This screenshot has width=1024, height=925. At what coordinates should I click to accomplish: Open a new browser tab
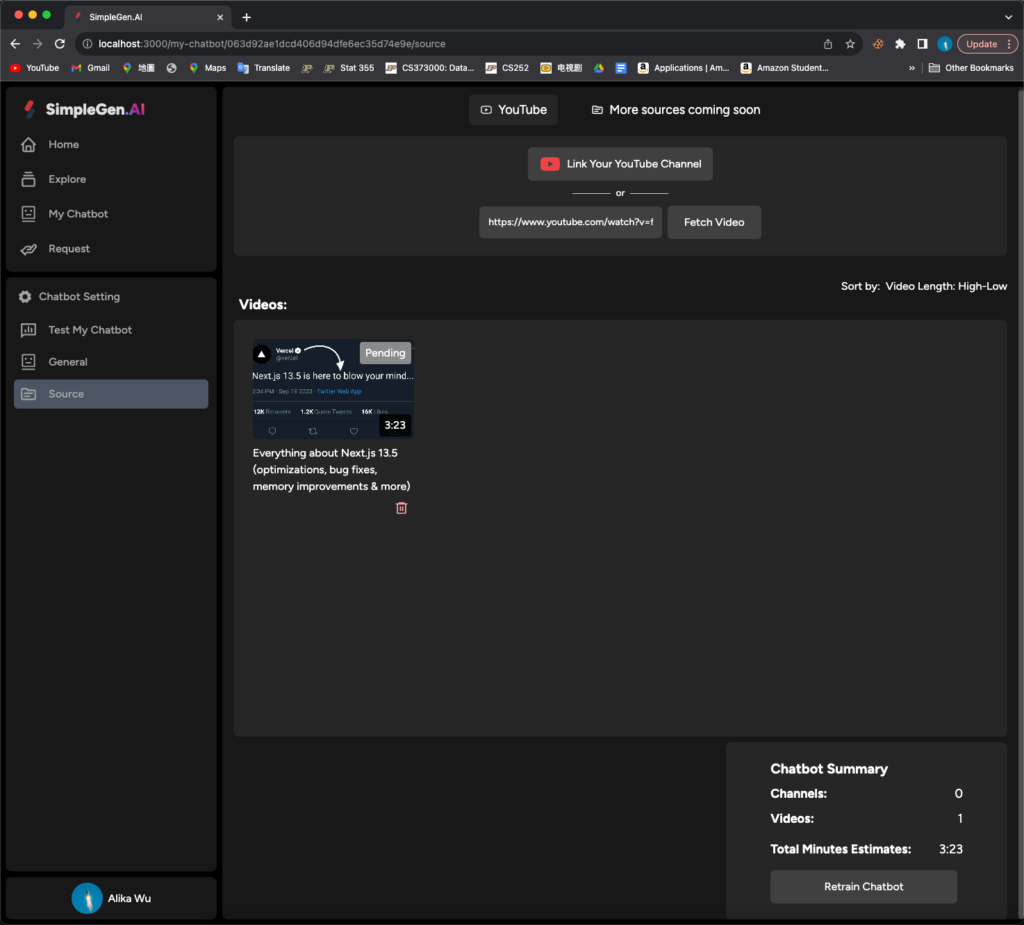coord(247,17)
